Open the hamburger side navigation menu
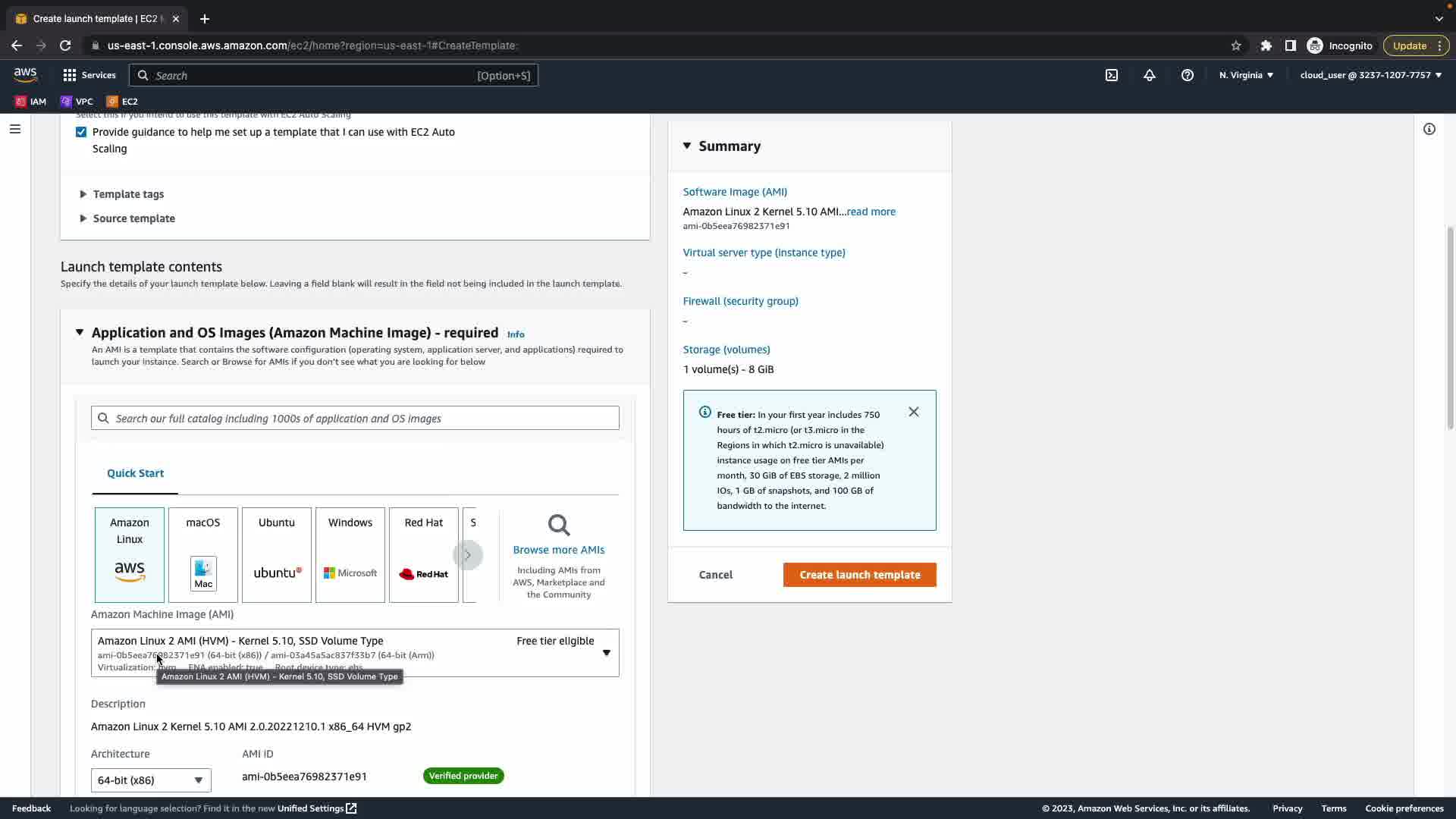The height and width of the screenshot is (819, 1456). pos(14,129)
